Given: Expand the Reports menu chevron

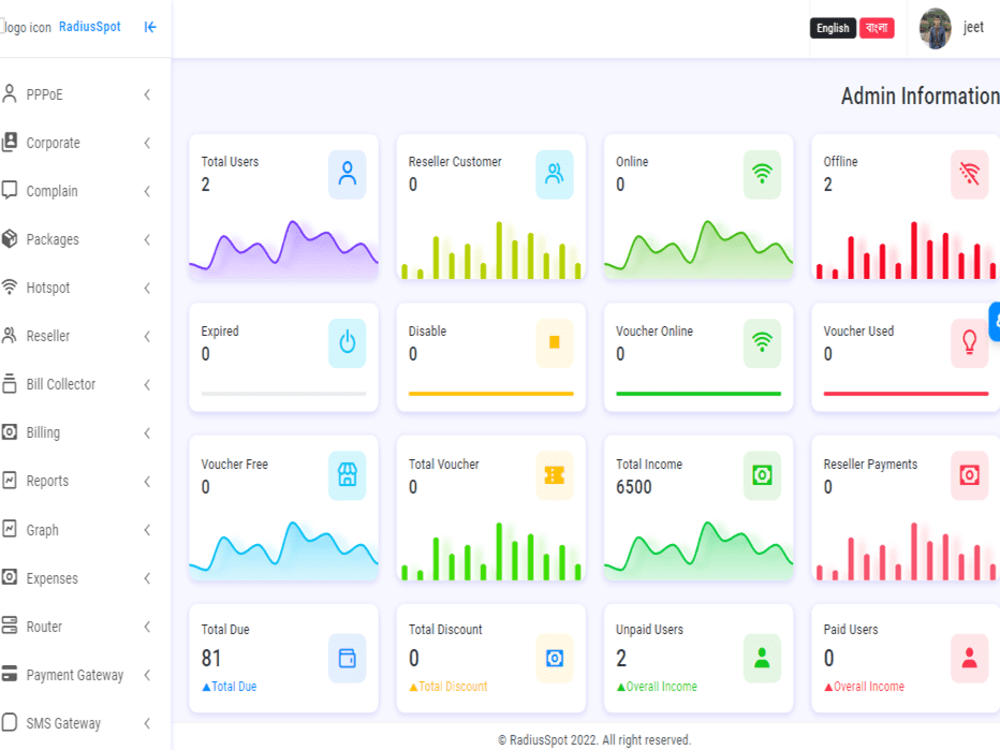Looking at the screenshot, I should point(147,482).
